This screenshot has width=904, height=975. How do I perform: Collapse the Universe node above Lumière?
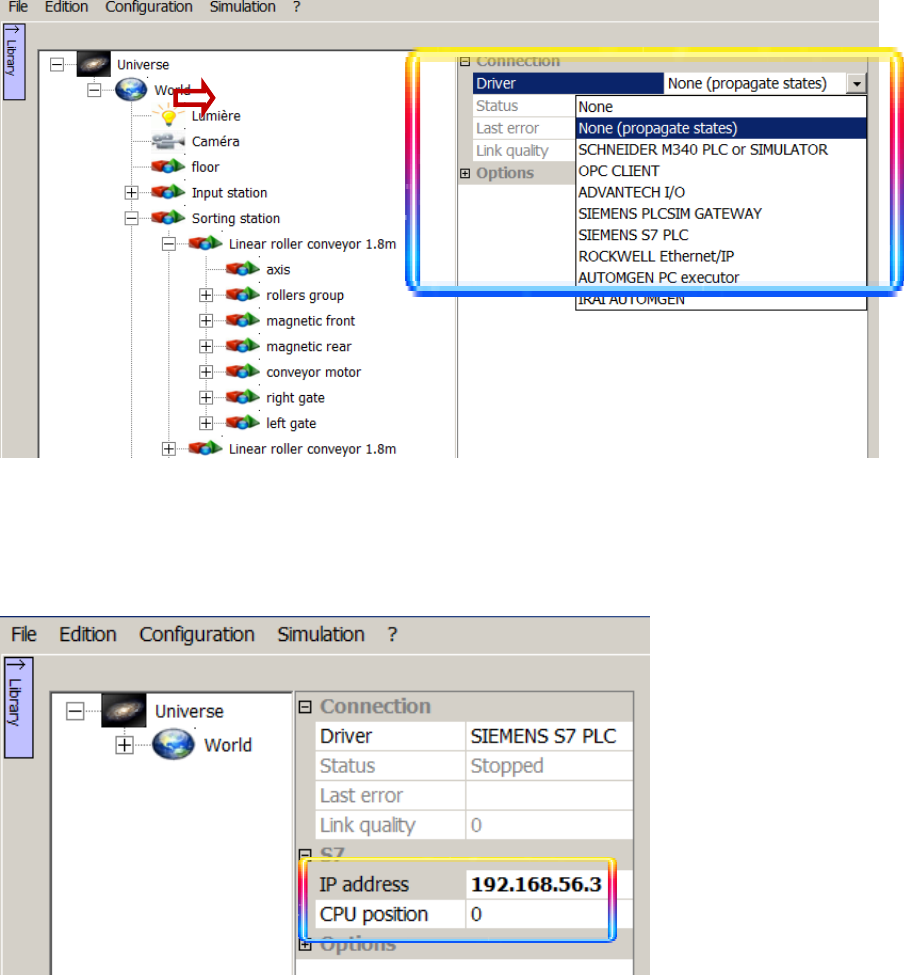[57, 65]
